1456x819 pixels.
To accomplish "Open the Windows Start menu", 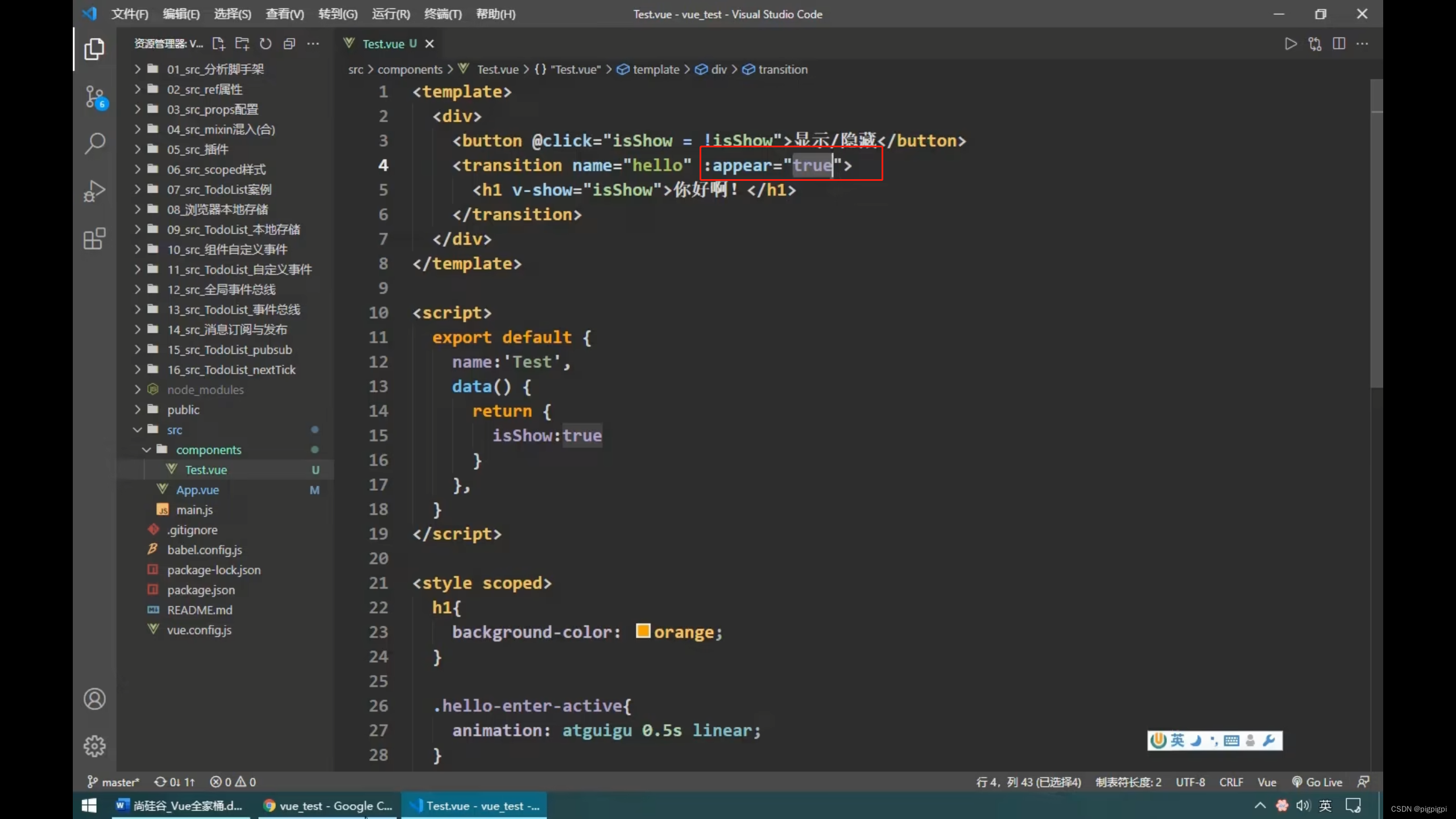I will click(x=89, y=805).
